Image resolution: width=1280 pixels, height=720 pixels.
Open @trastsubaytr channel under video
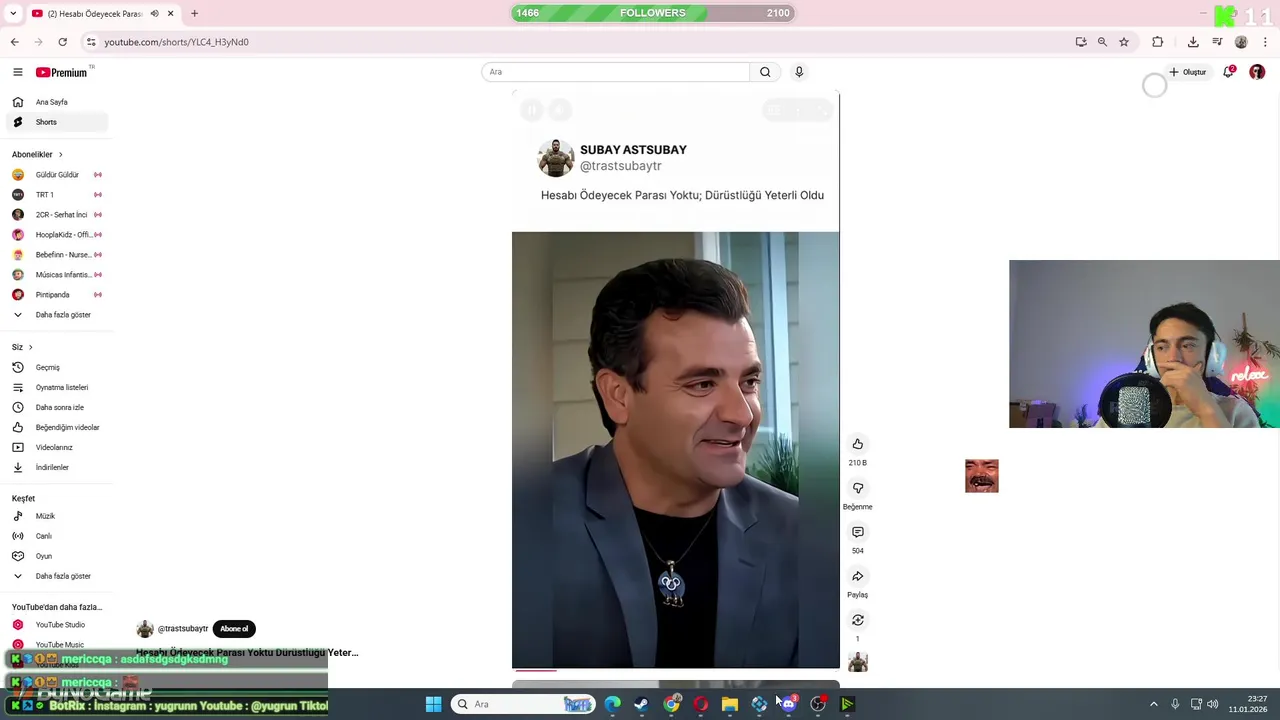tap(183, 629)
